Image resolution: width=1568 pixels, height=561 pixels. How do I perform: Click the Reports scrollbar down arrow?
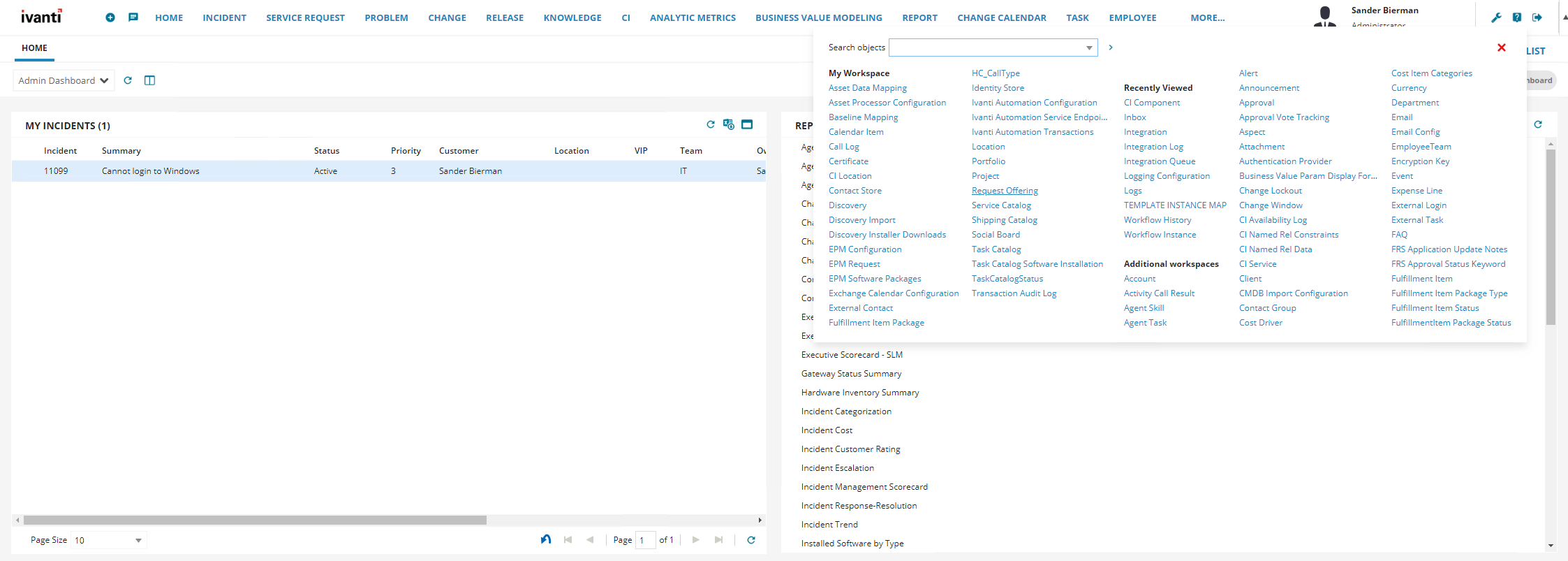tap(1551, 546)
